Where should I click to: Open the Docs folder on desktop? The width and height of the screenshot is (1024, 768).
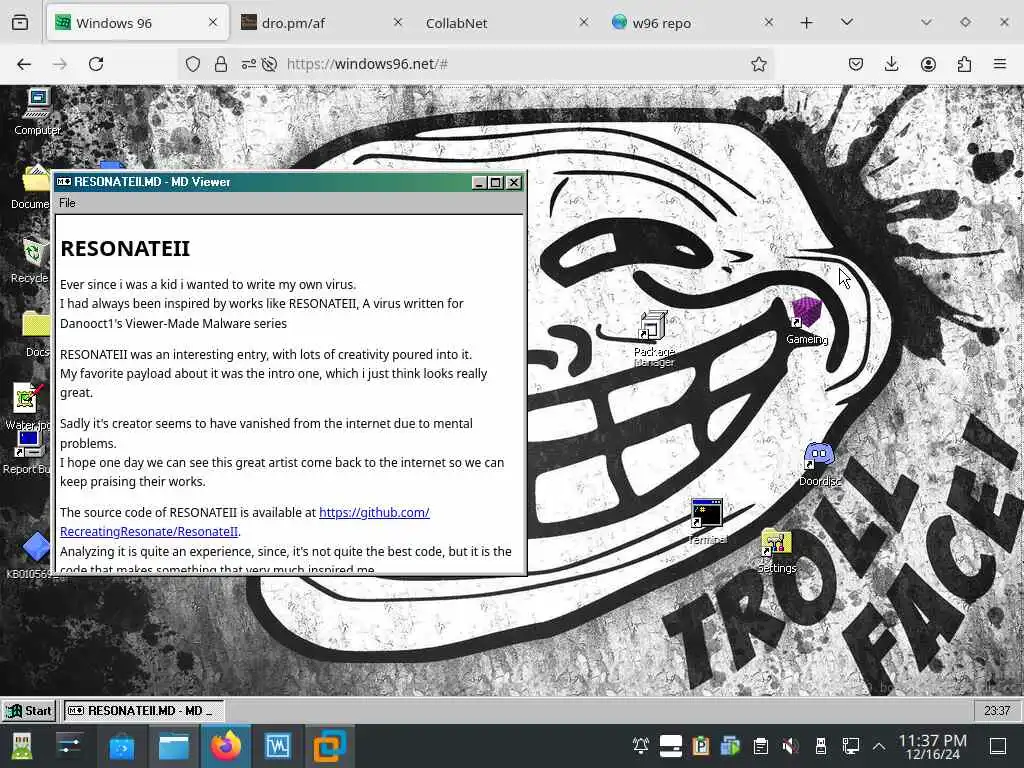click(36, 334)
